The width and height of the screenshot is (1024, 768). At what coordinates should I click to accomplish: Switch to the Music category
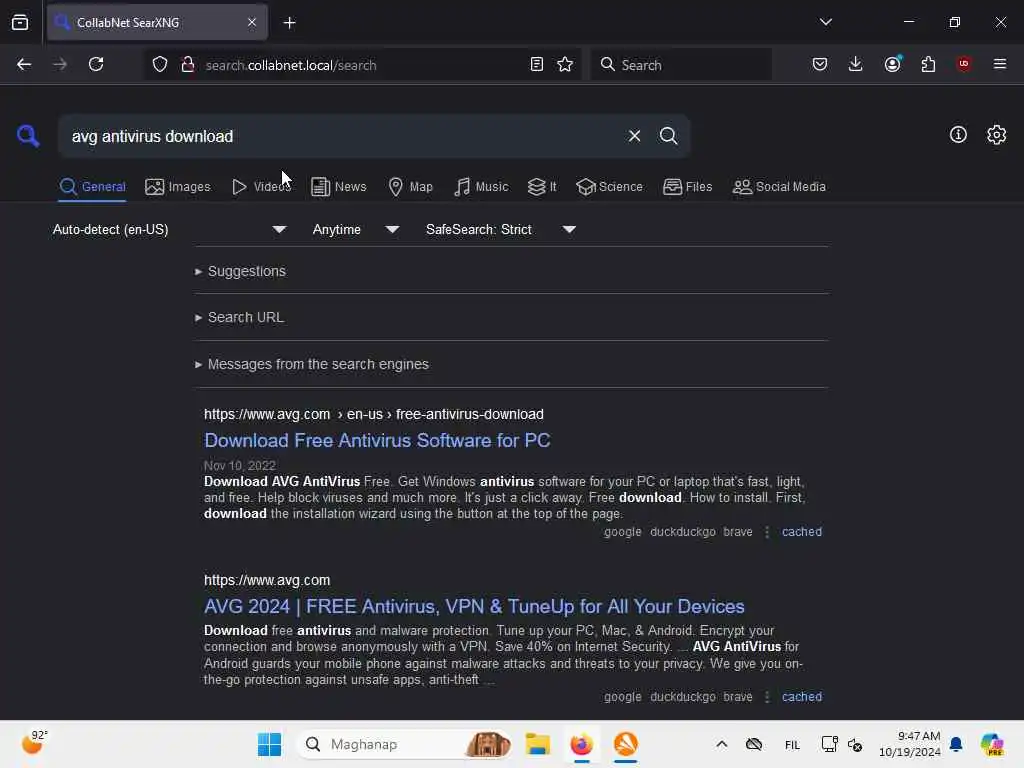pos(481,187)
